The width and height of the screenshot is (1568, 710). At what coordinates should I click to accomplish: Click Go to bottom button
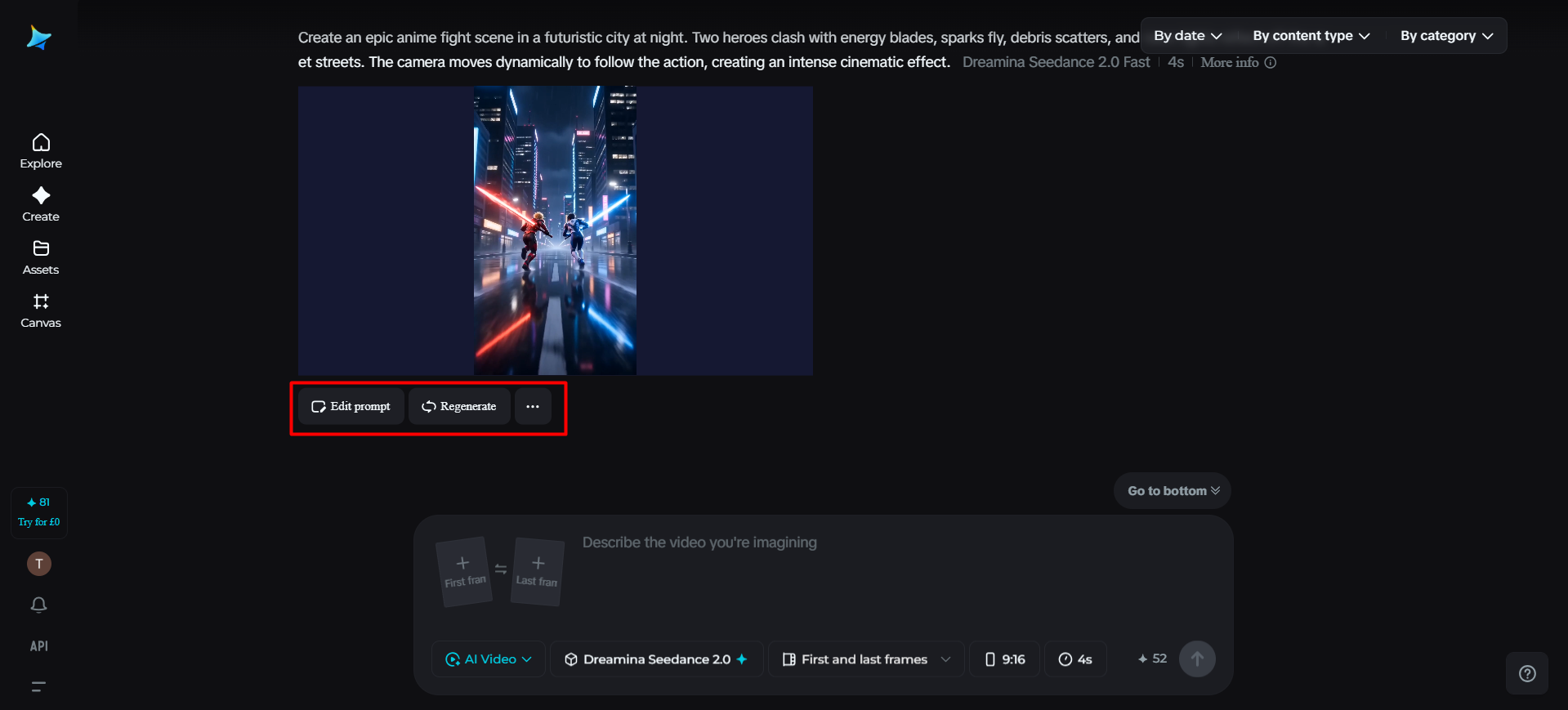click(x=1173, y=491)
